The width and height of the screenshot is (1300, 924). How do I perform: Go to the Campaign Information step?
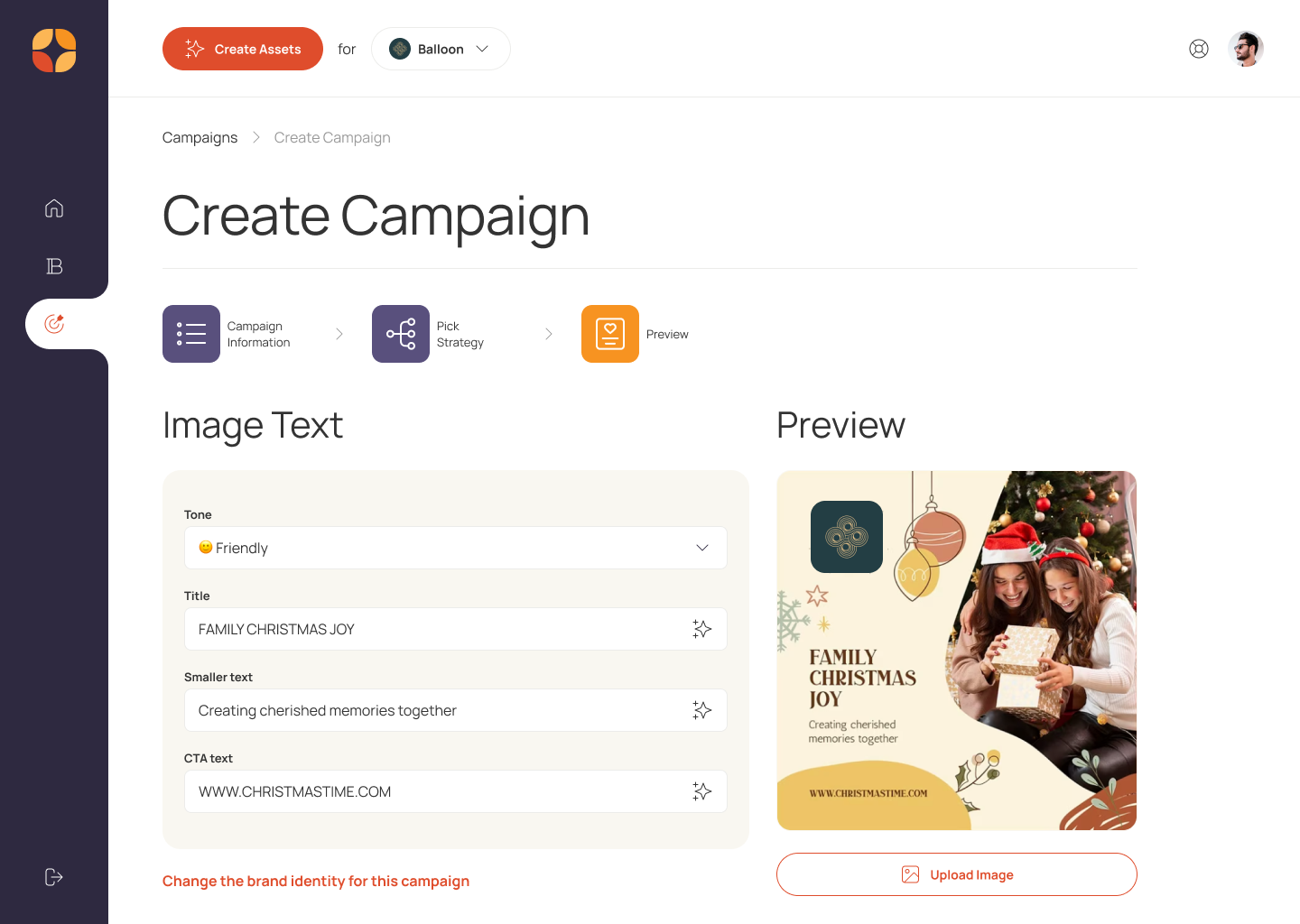pos(191,334)
